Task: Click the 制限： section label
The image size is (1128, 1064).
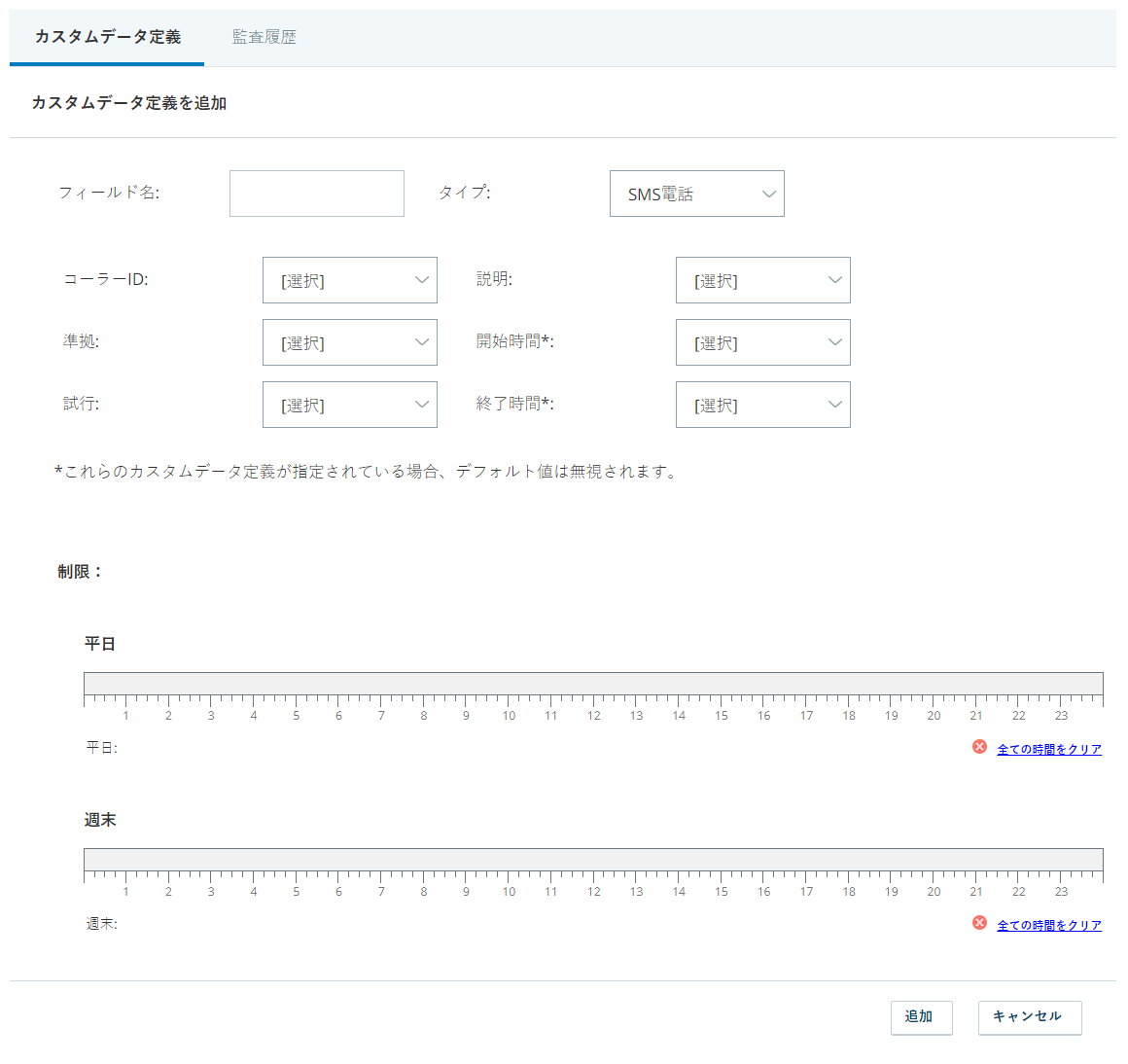Action: pyautogui.click(x=80, y=572)
